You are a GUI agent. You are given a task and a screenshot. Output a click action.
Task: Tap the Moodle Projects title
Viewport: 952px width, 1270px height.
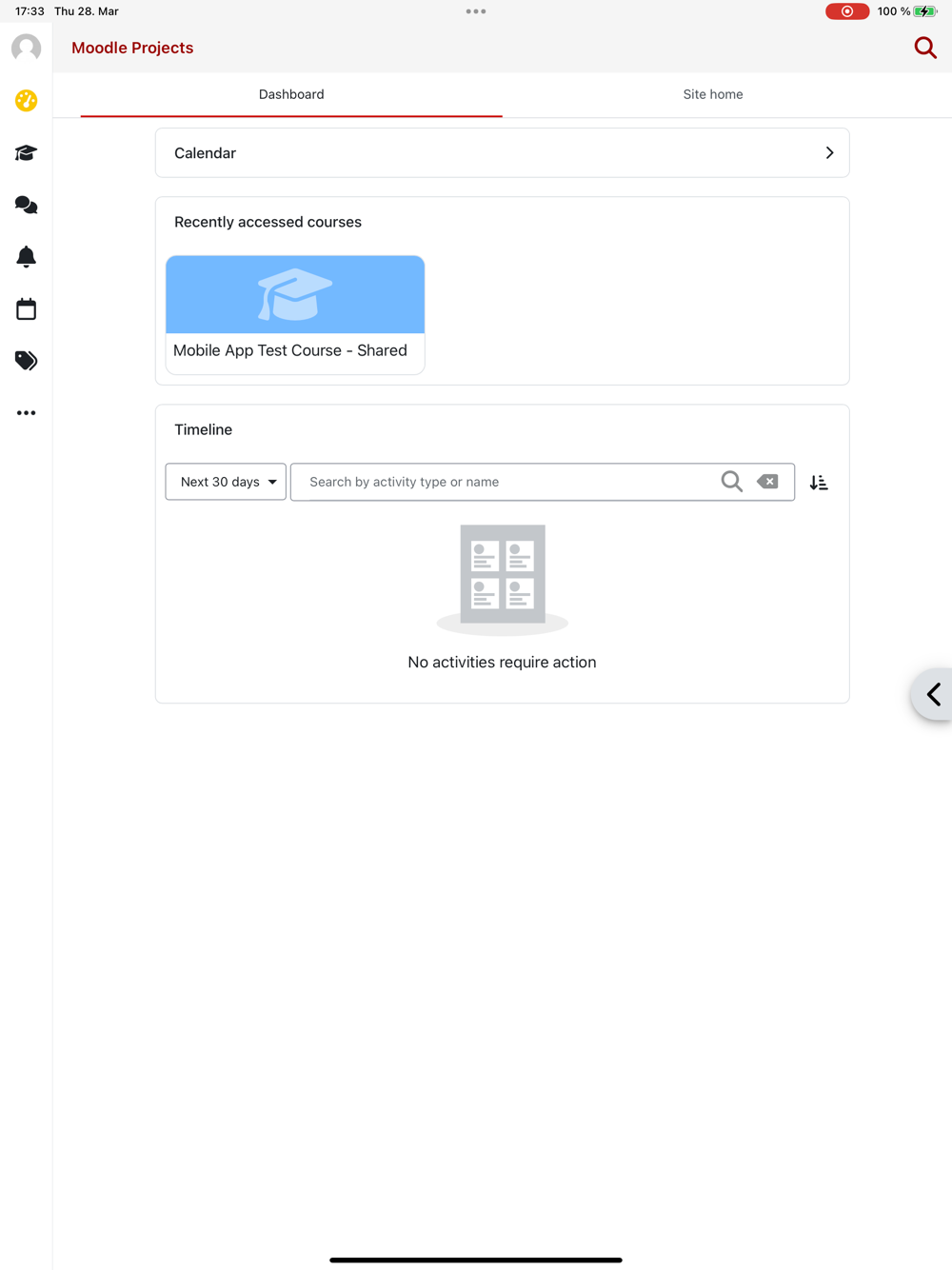pyautogui.click(x=132, y=48)
